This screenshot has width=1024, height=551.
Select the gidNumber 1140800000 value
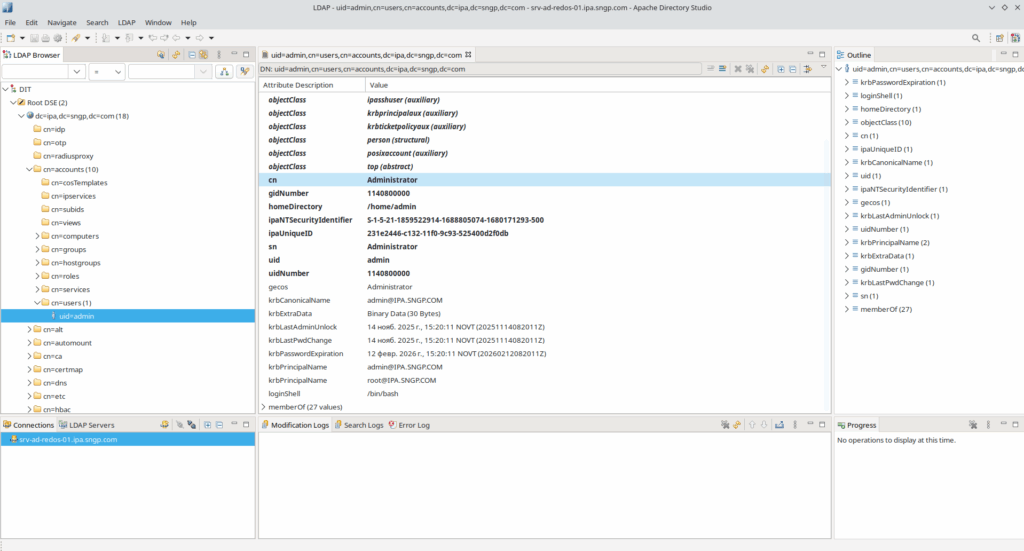[x=388, y=193]
